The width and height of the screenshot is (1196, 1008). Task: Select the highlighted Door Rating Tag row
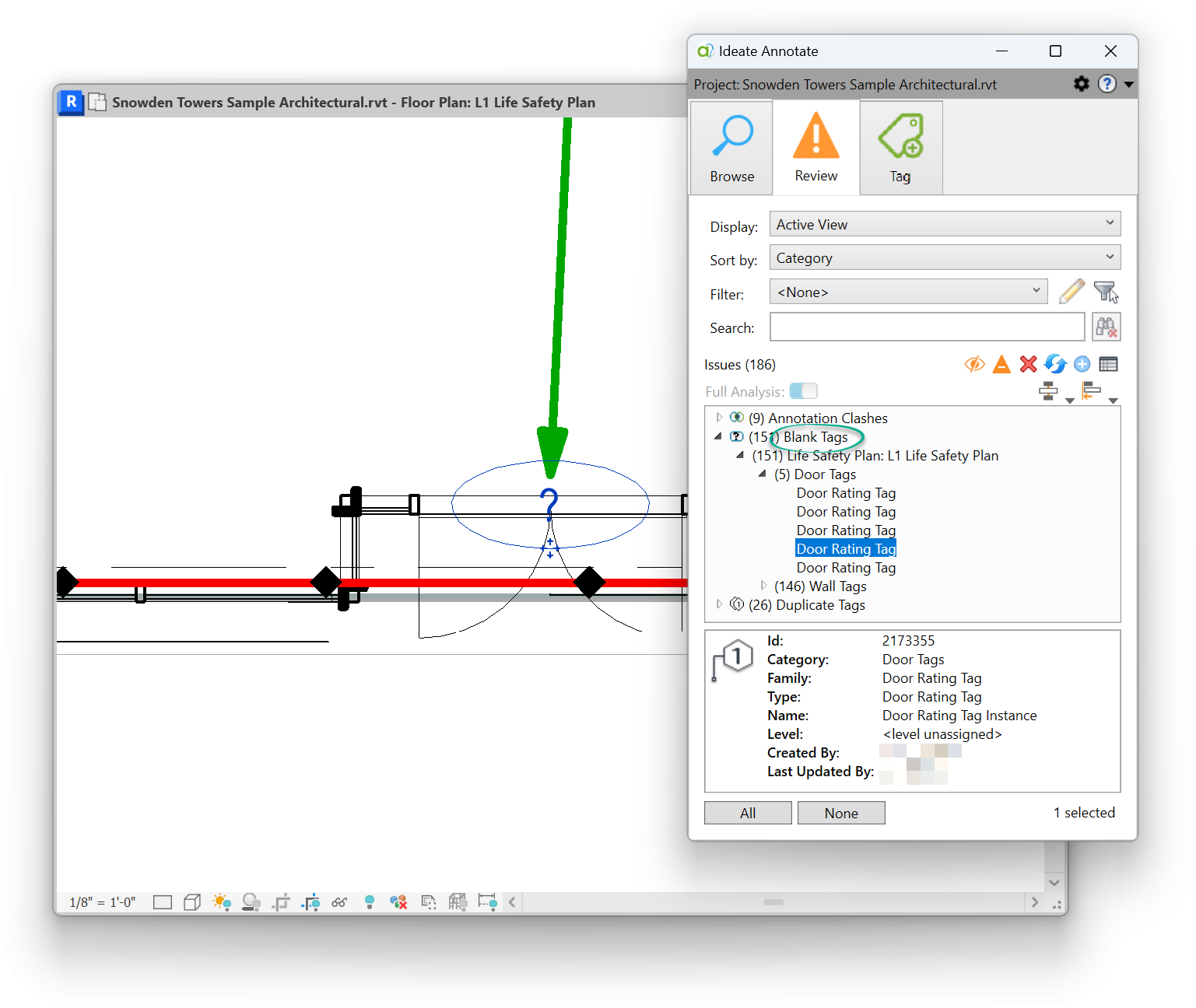coord(846,548)
